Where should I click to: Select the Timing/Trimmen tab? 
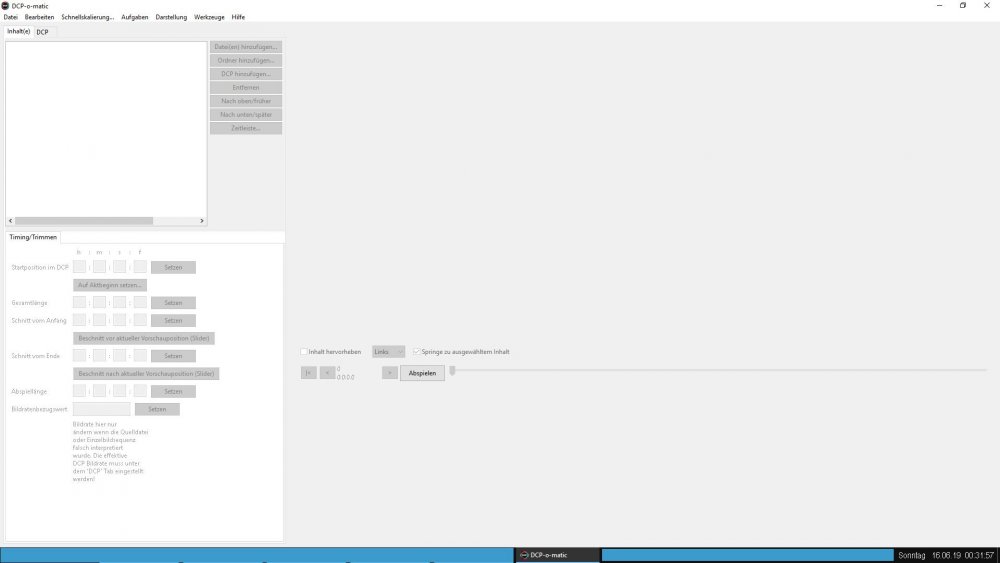[x=33, y=237]
